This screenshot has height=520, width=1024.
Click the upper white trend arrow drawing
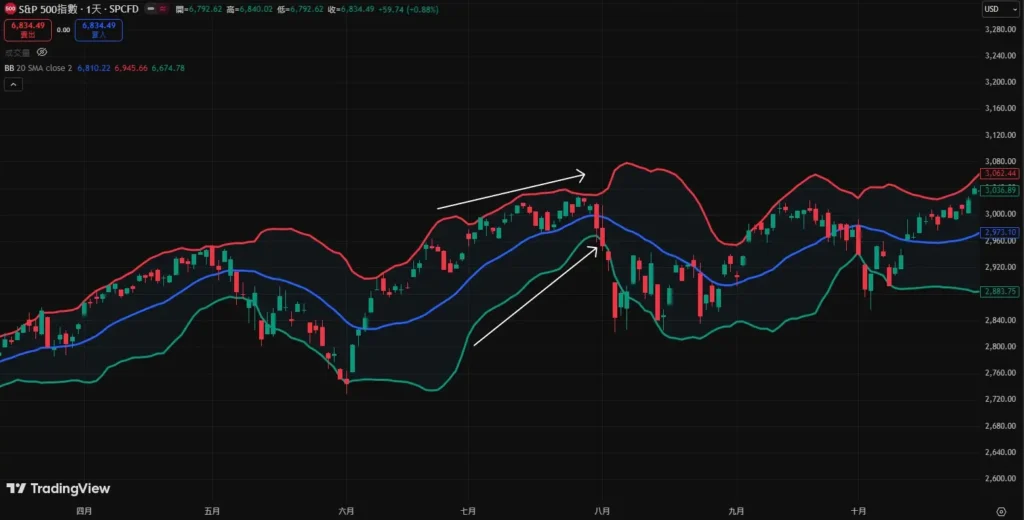[x=511, y=191]
